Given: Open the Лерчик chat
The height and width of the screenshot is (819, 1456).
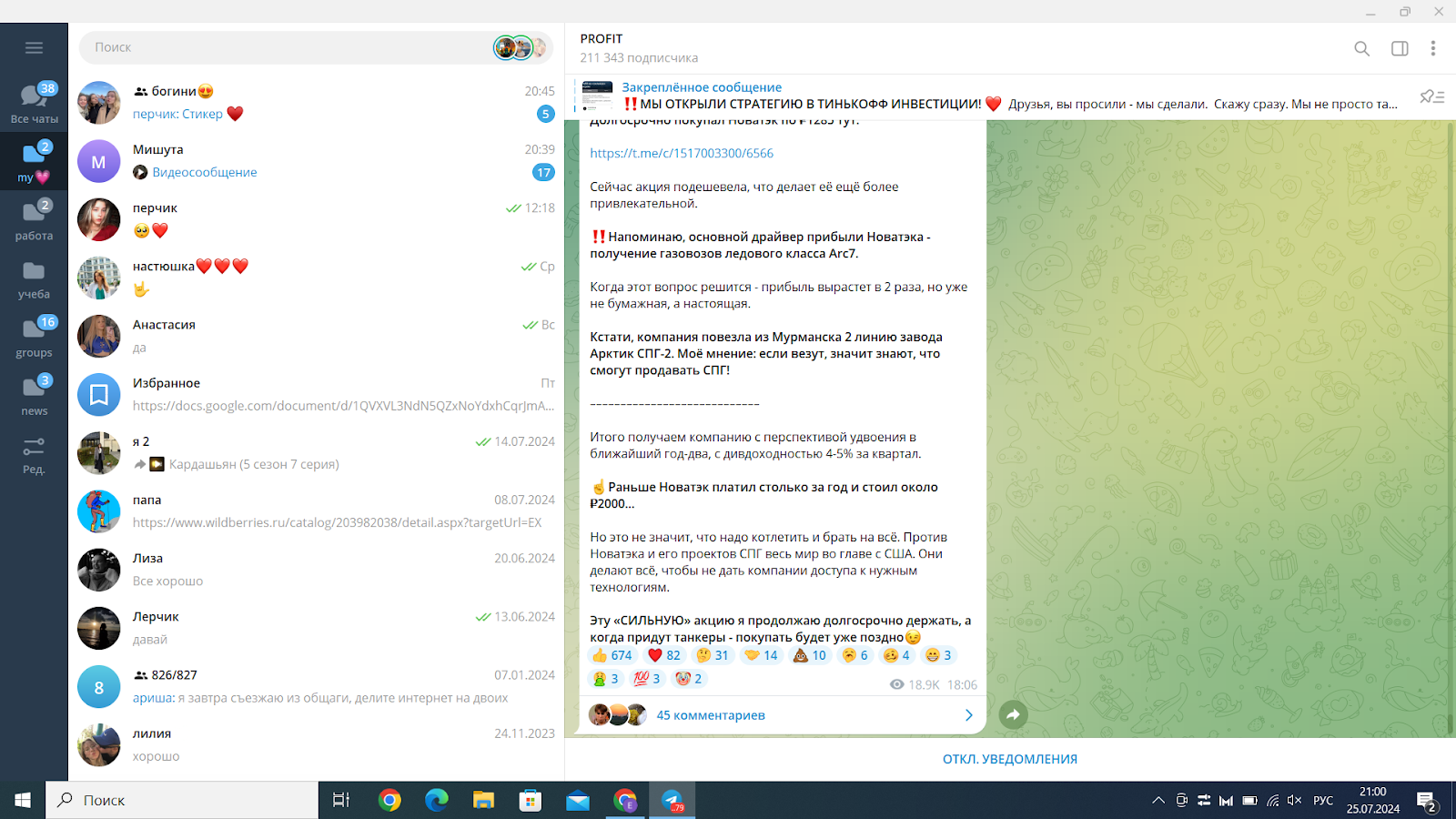Looking at the screenshot, I should 317,628.
